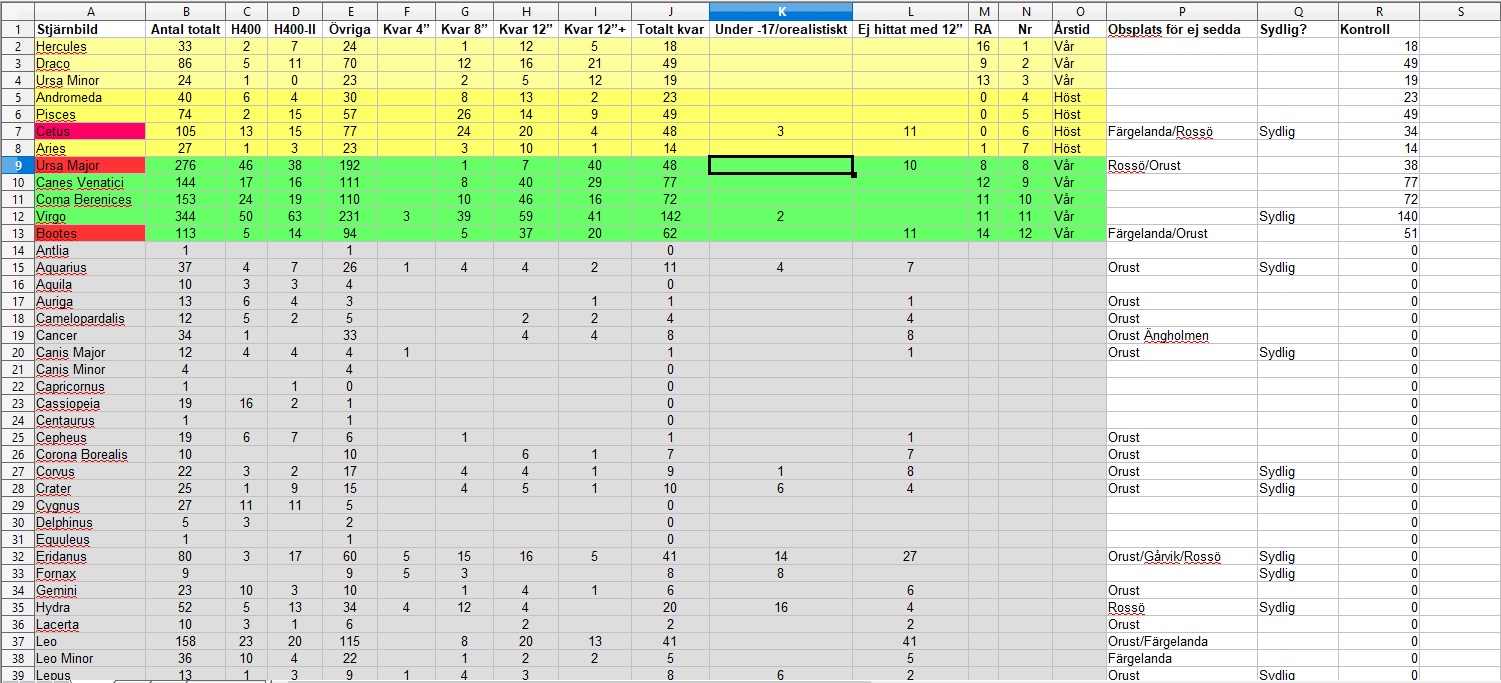Click the Ursa Major cell
1501x683 pixels.
click(x=89, y=165)
